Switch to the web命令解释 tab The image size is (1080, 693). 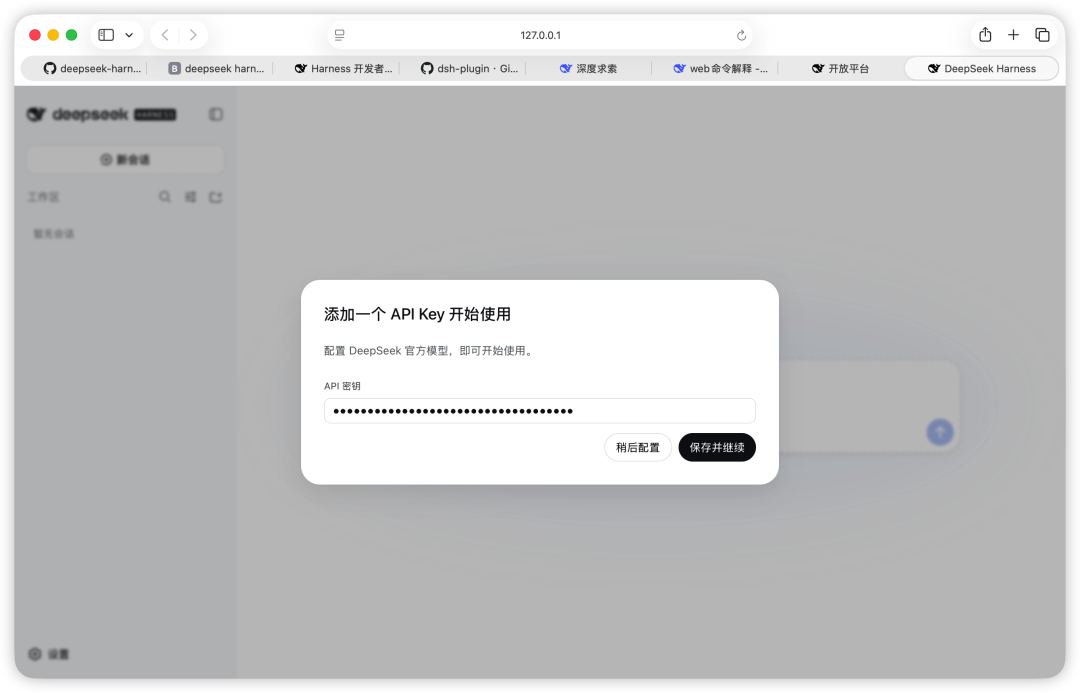coord(720,68)
